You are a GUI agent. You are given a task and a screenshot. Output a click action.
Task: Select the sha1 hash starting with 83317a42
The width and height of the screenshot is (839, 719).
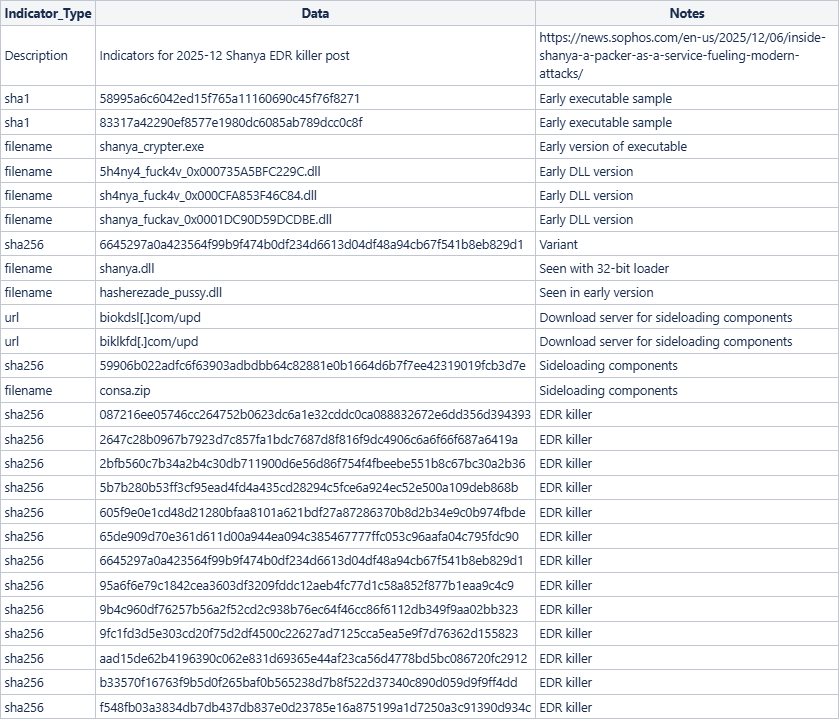pyautogui.click(x=231, y=123)
